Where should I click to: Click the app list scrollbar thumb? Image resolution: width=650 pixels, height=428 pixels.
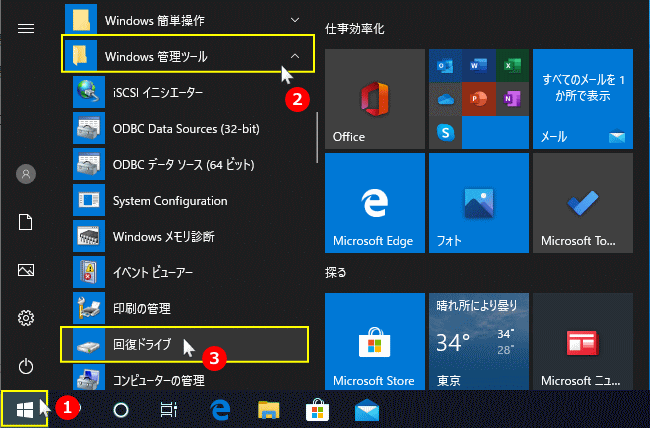(317, 137)
